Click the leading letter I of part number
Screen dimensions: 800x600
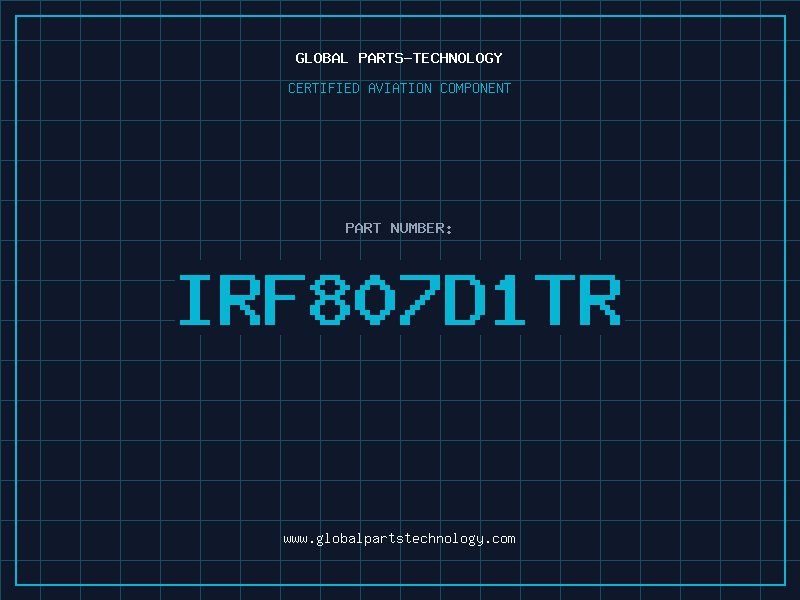pyautogui.click(x=194, y=300)
